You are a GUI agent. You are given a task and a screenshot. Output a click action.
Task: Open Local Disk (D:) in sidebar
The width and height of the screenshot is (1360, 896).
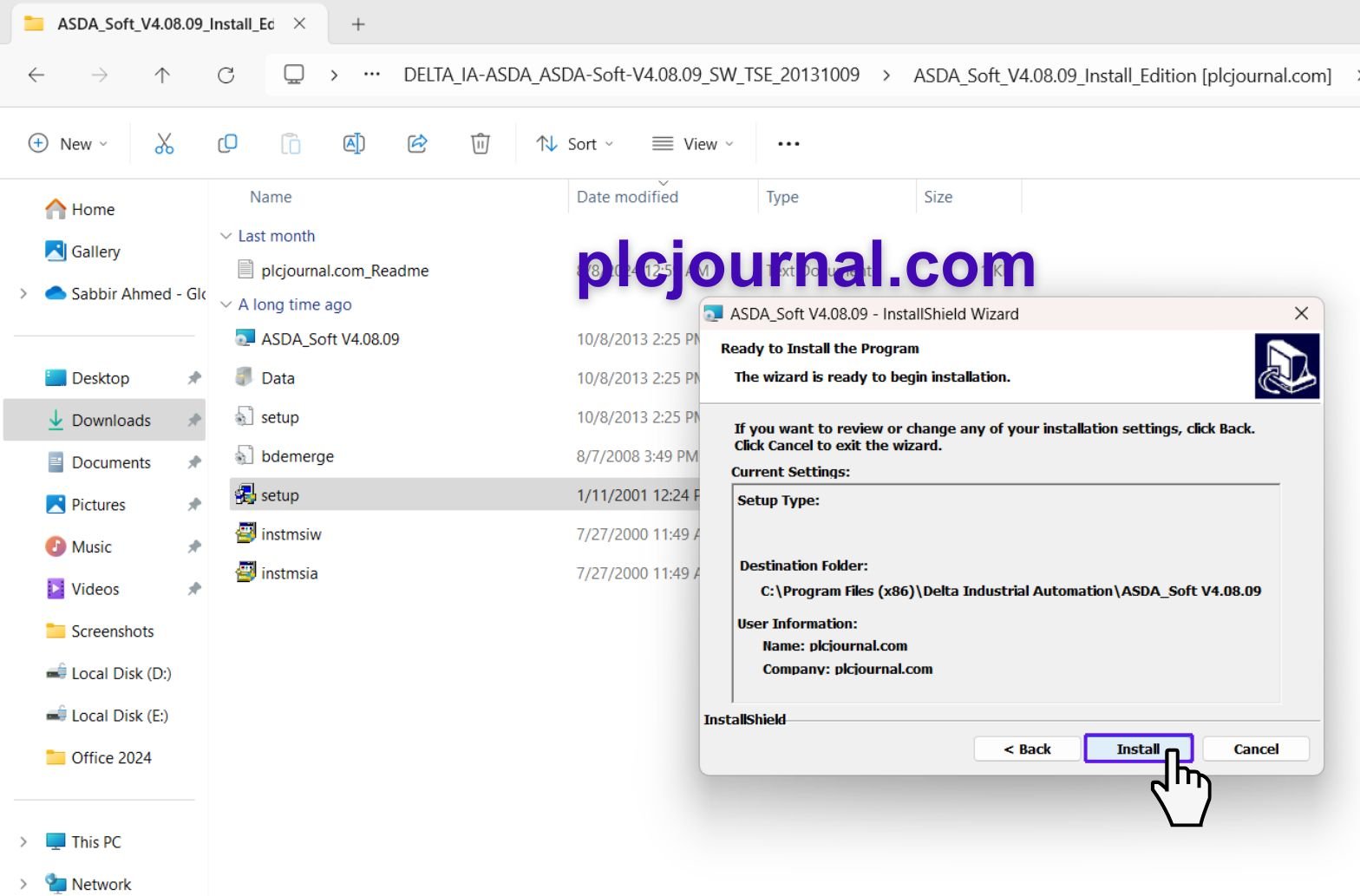(x=121, y=674)
